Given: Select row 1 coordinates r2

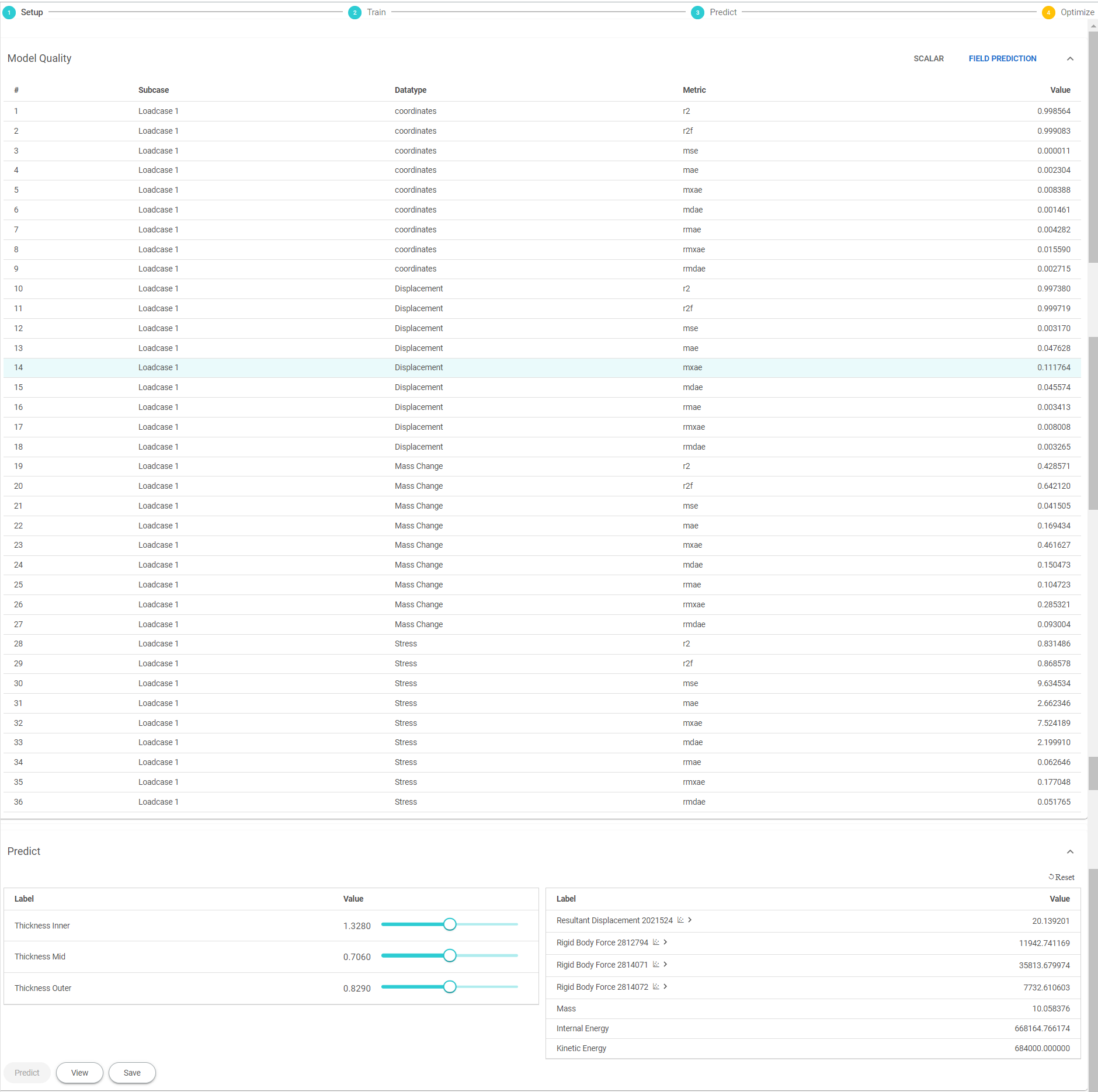Looking at the screenshot, I should tap(542, 111).
